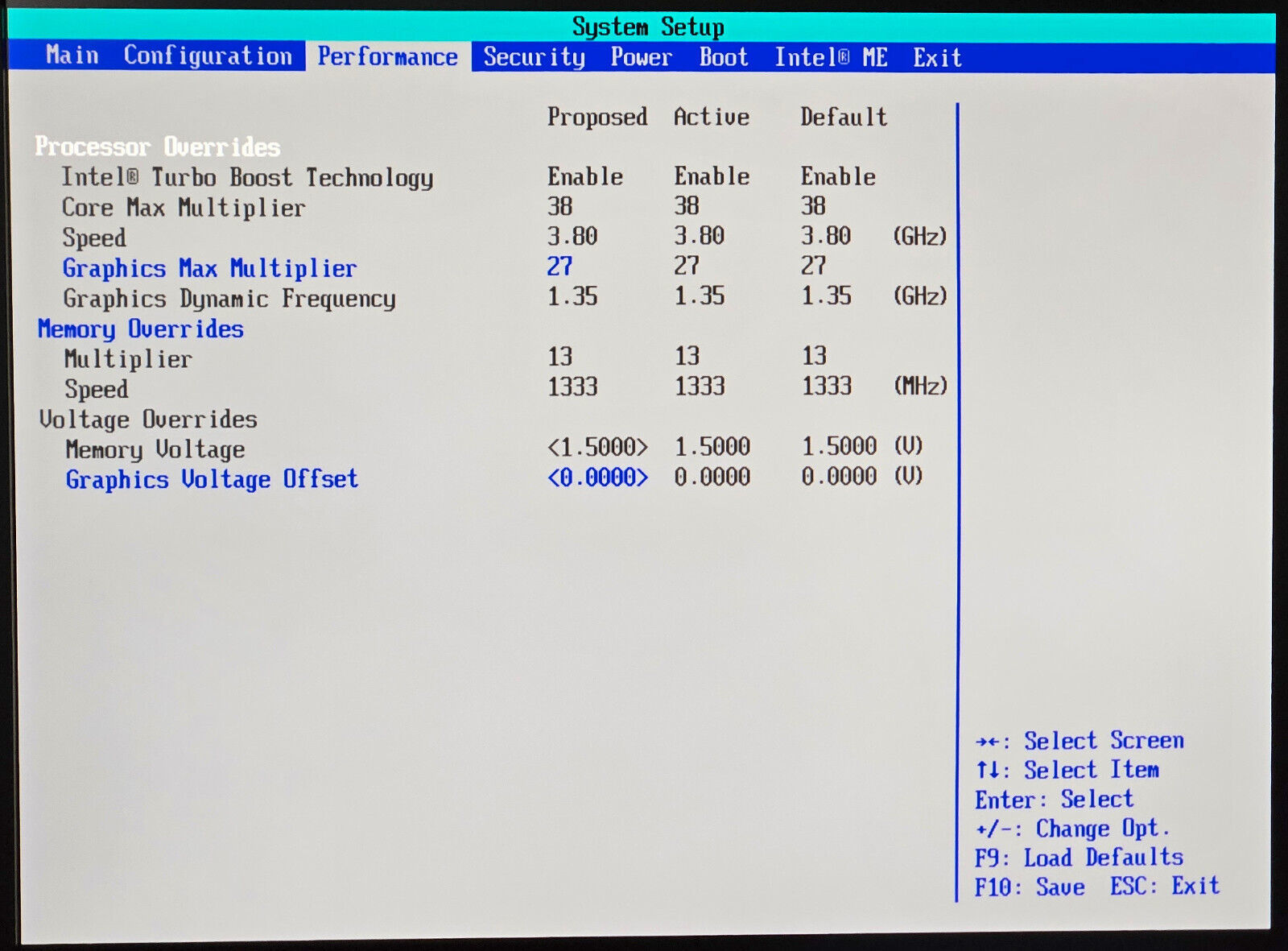Click the memory Speed label
Viewport: 1288px width, 951px height.
97,390
